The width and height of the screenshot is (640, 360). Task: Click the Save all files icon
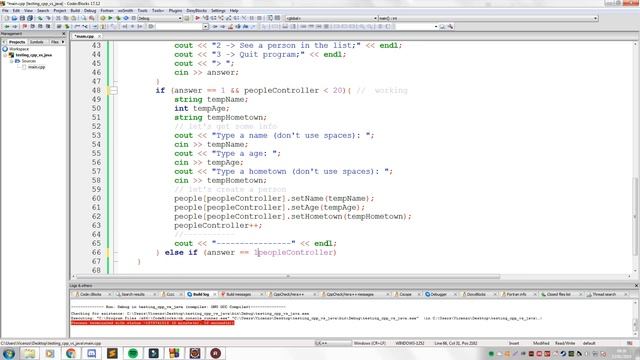tap(30, 18)
